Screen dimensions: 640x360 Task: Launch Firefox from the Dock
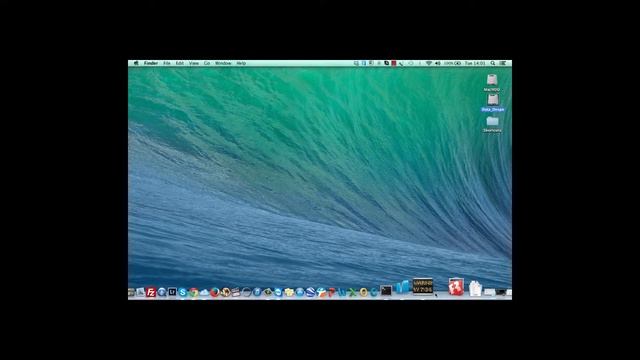215,293
